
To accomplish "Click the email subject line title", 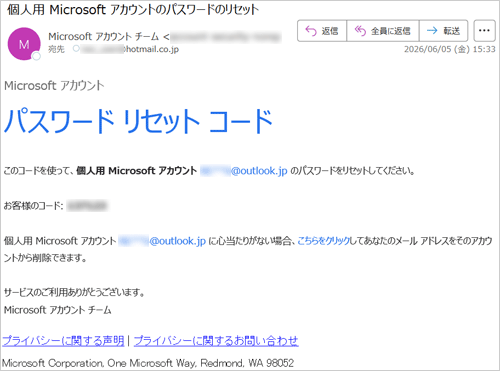I will (x=133, y=10).
